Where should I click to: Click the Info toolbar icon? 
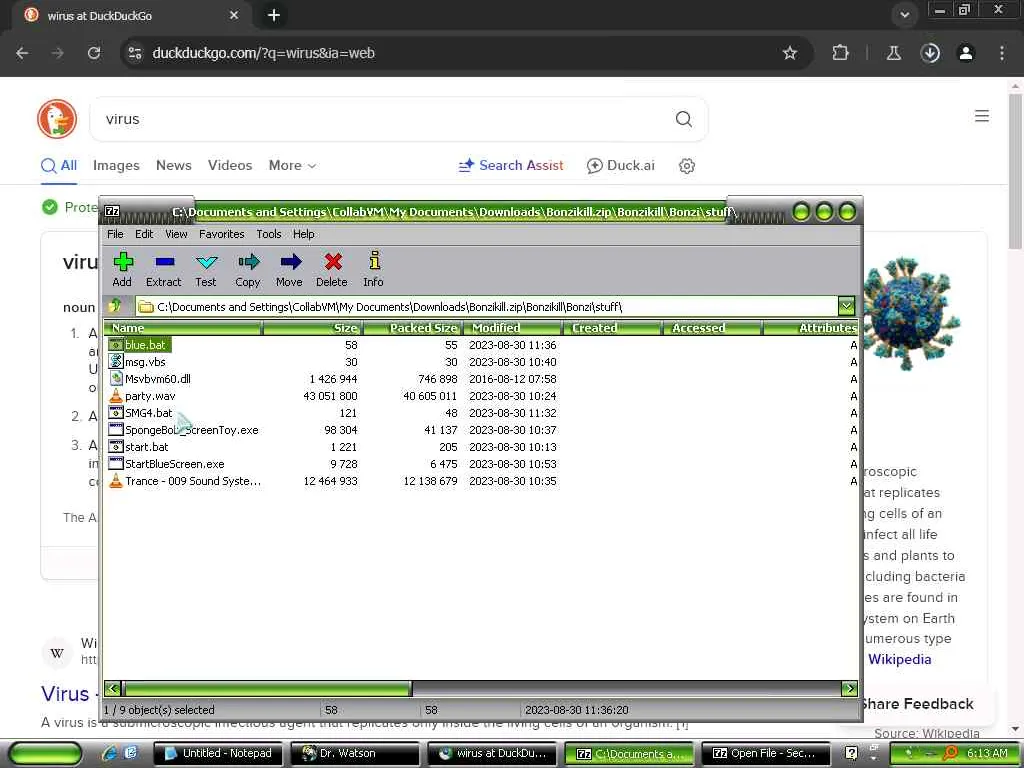pos(374,261)
